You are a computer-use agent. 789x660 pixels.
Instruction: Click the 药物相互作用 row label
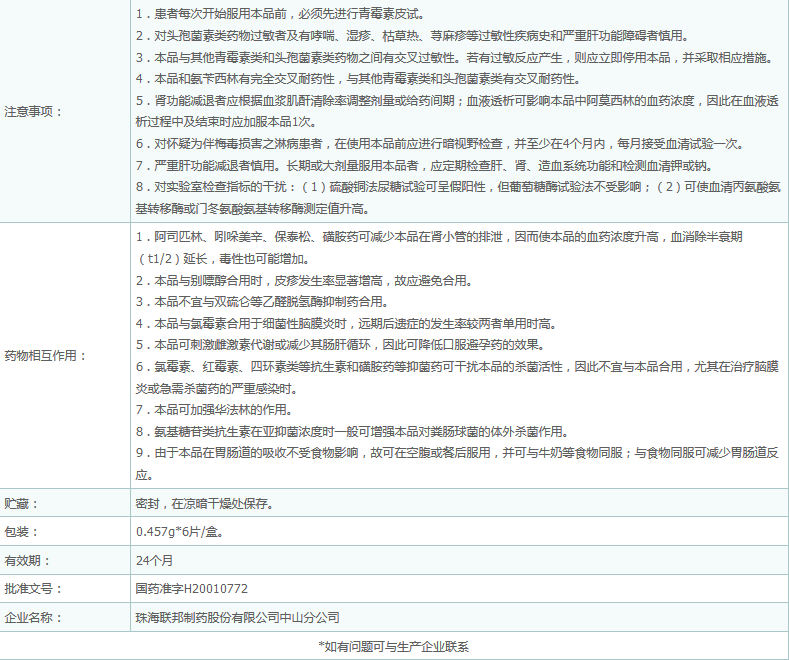pyautogui.click(x=45, y=356)
